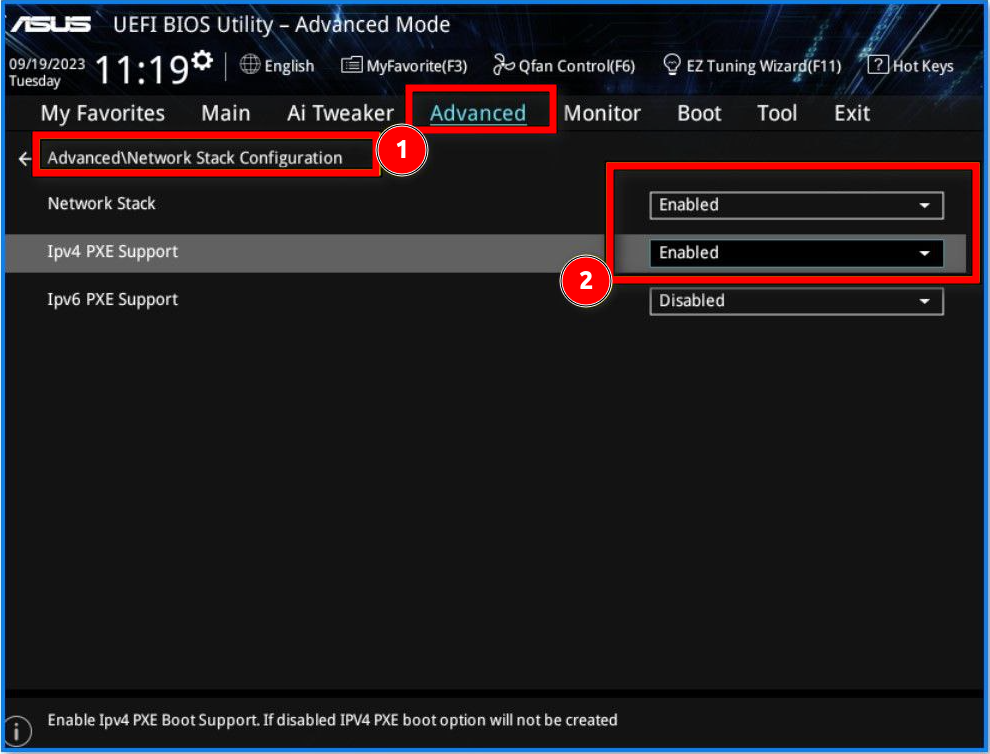The height and width of the screenshot is (754, 990).
Task: Open Qfan Control fan icon
Action: click(x=504, y=66)
